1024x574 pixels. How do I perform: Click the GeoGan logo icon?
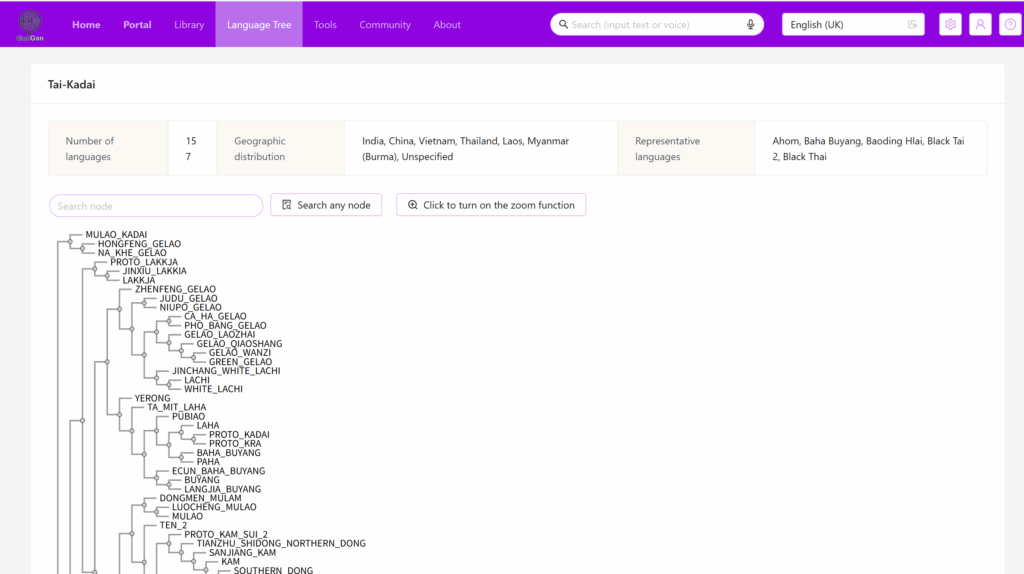(30, 24)
